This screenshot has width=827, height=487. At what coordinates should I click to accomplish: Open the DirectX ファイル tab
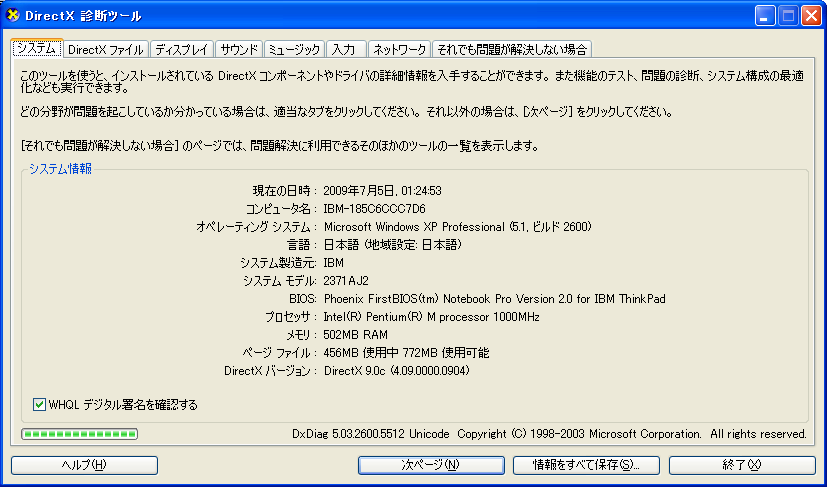pos(106,50)
